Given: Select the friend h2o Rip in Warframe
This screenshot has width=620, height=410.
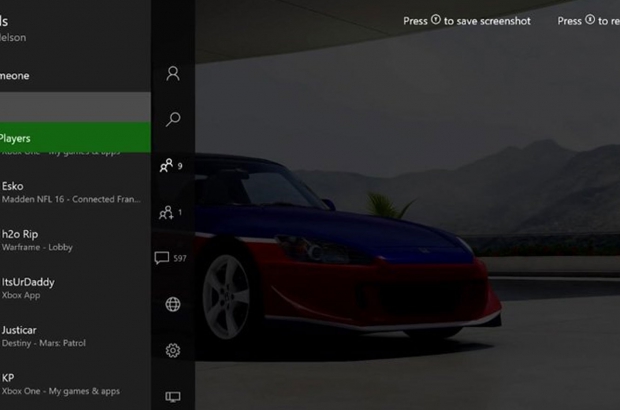Looking at the screenshot, I should click(75, 240).
